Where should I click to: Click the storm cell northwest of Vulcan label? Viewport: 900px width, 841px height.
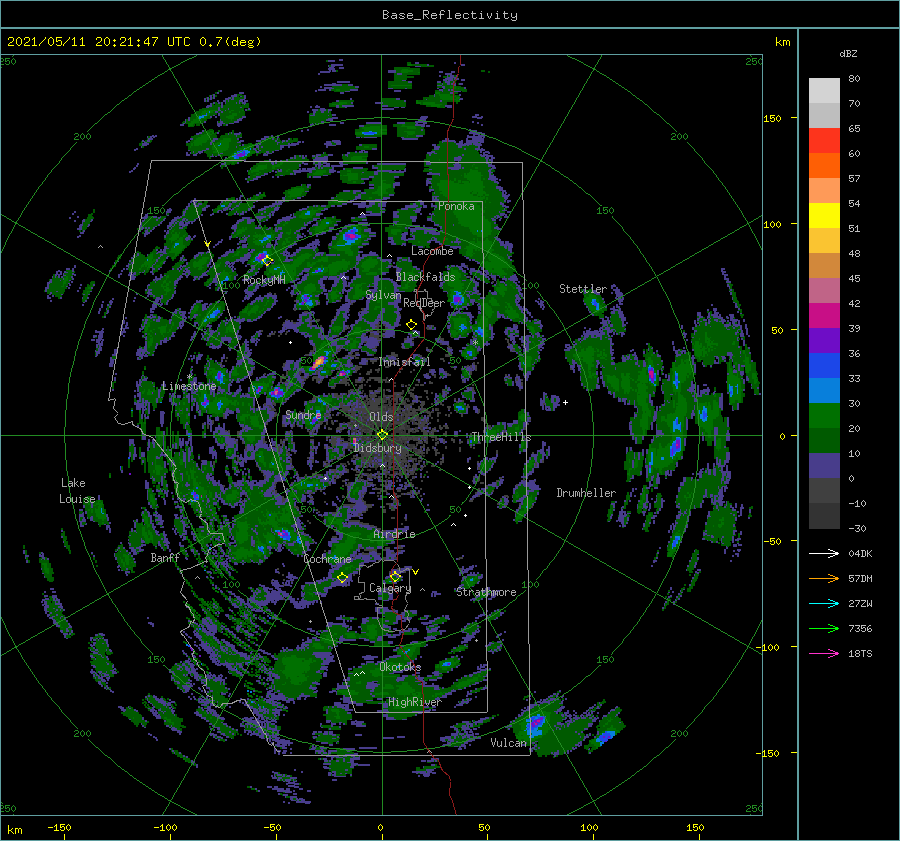coord(536,724)
